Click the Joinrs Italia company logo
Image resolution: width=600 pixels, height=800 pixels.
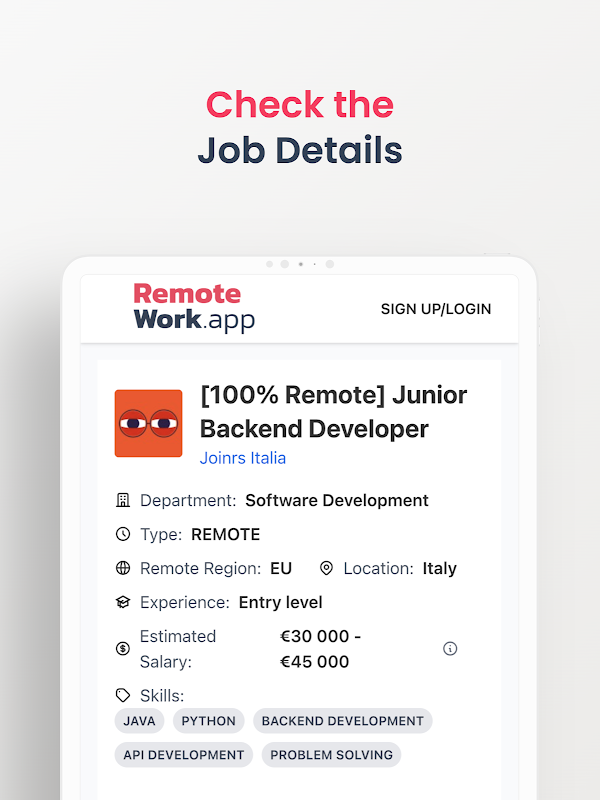point(148,424)
